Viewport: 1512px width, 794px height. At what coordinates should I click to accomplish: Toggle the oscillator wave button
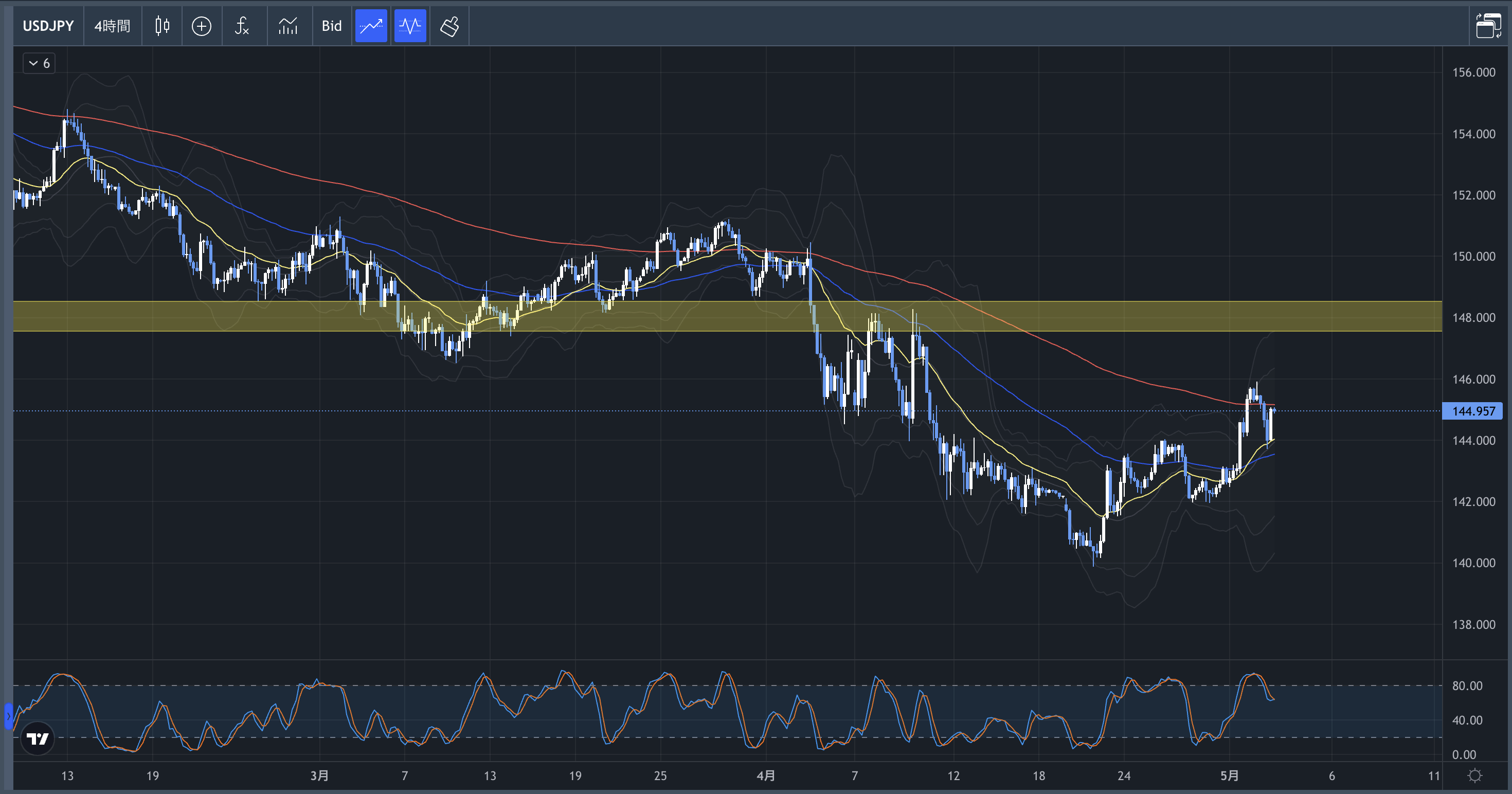pos(410,26)
